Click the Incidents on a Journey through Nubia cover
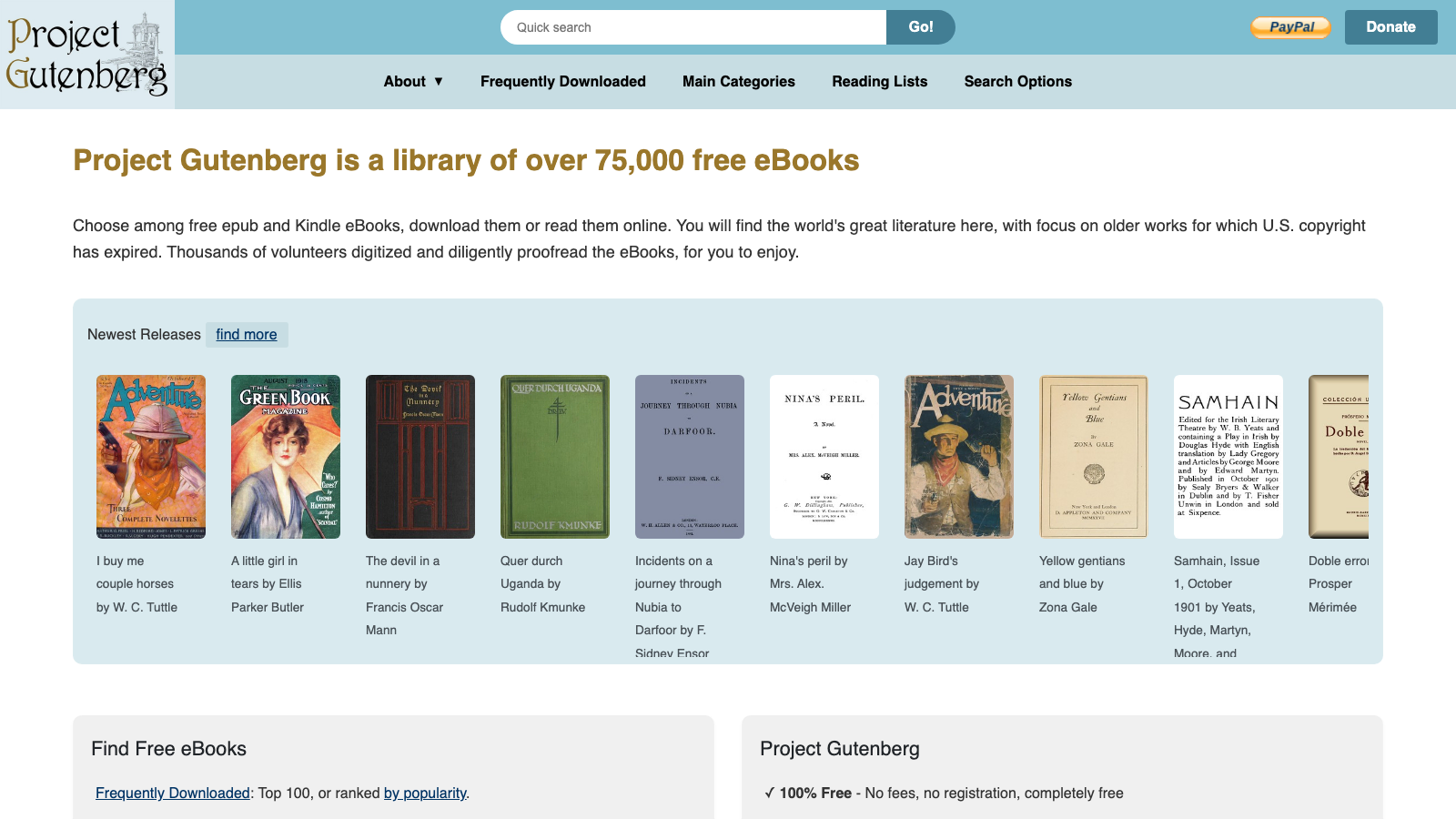 [x=690, y=456]
